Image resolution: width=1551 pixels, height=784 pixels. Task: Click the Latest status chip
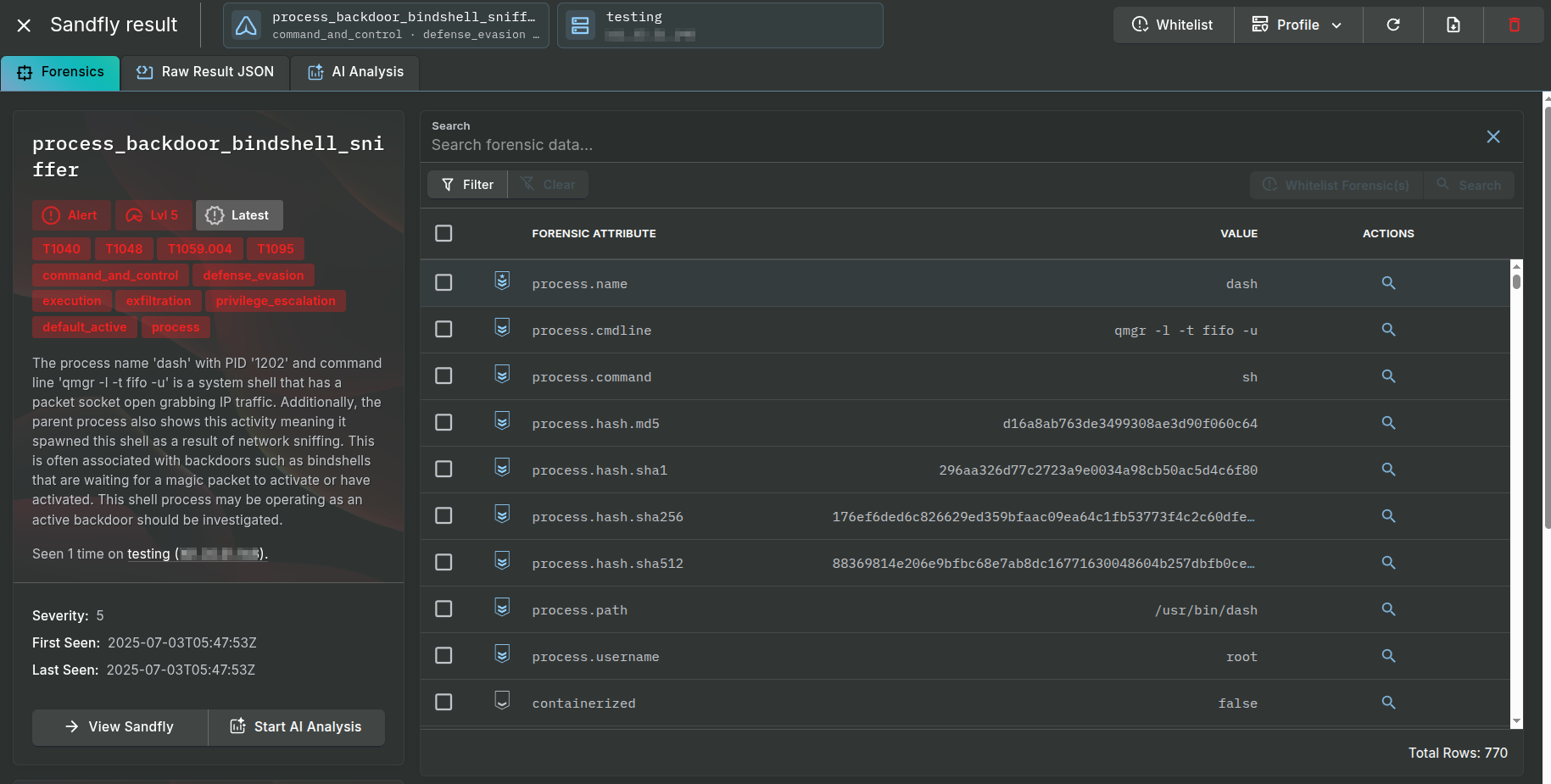[x=239, y=215]
